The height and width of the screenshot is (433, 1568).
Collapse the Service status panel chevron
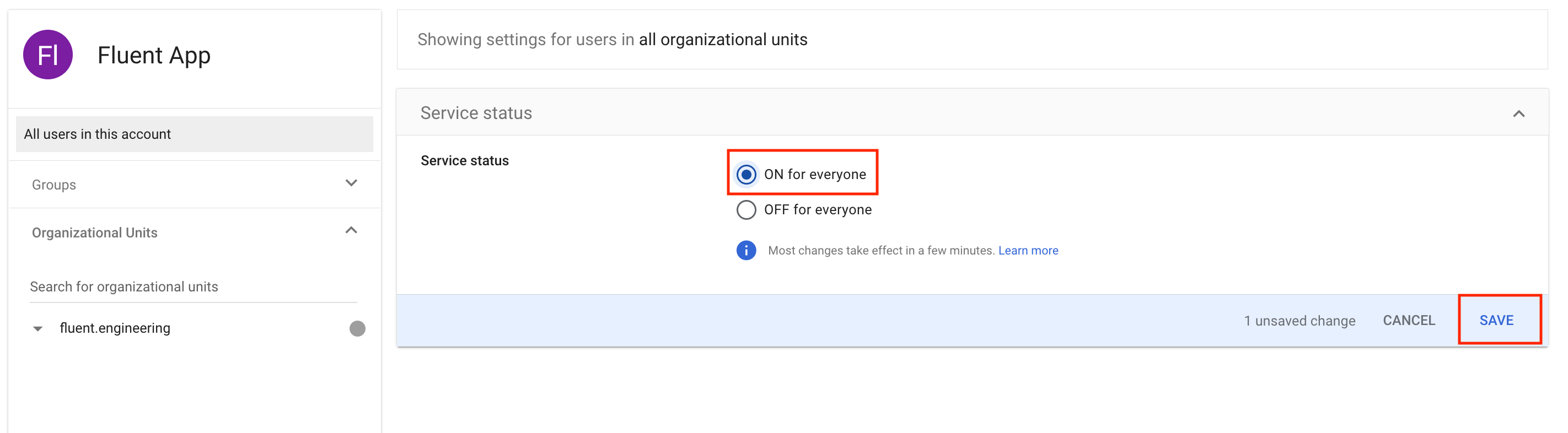click(x=1519, y=113)
